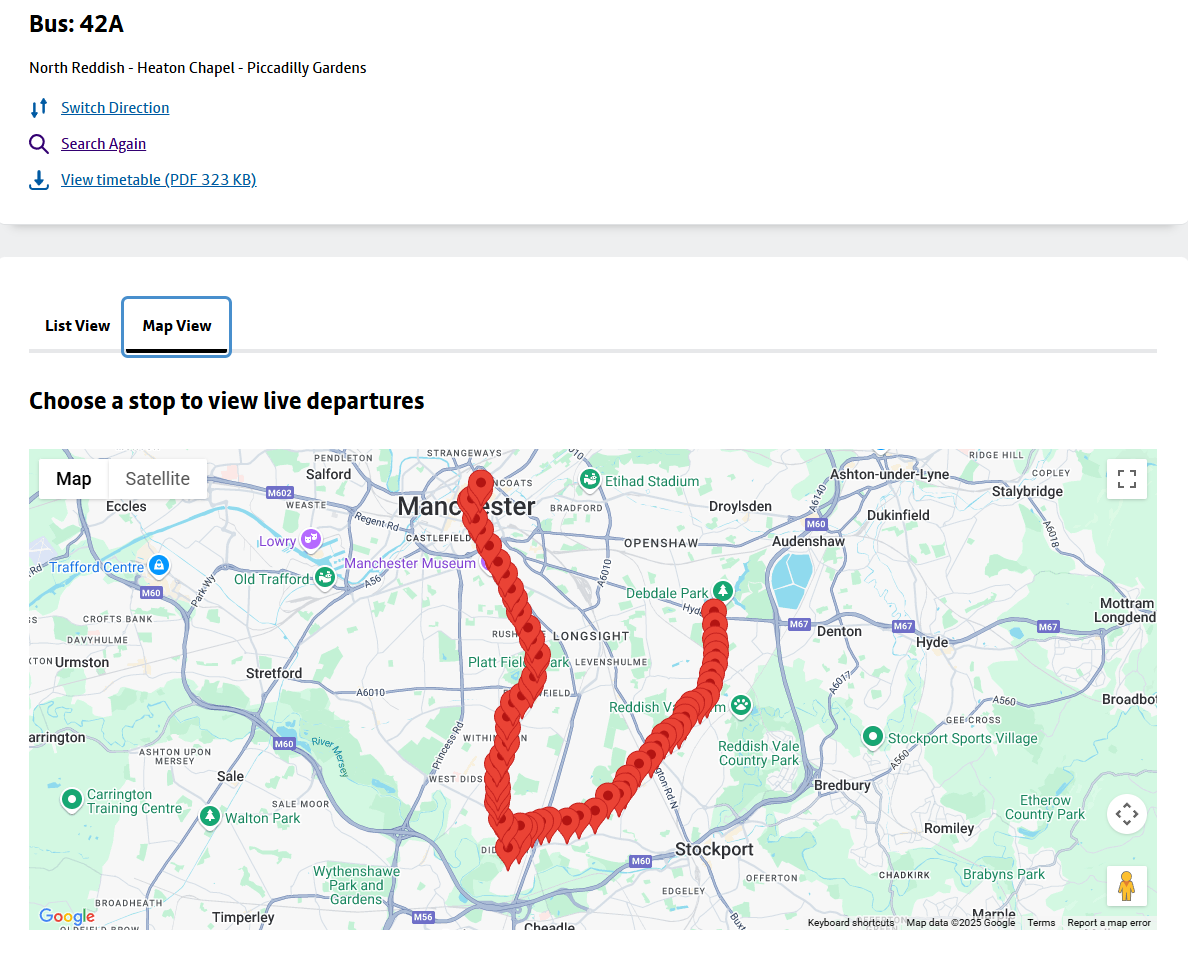Show the standard Map layer
Image resolution: width=1188 pixels, height=960 pixels.
pyautogui.click(x=73, y=479)
